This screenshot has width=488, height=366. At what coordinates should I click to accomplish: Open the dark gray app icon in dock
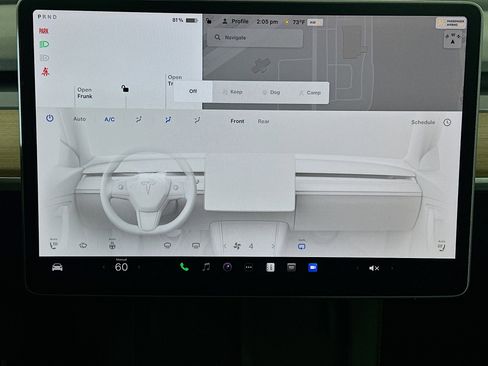click(291, 267)
